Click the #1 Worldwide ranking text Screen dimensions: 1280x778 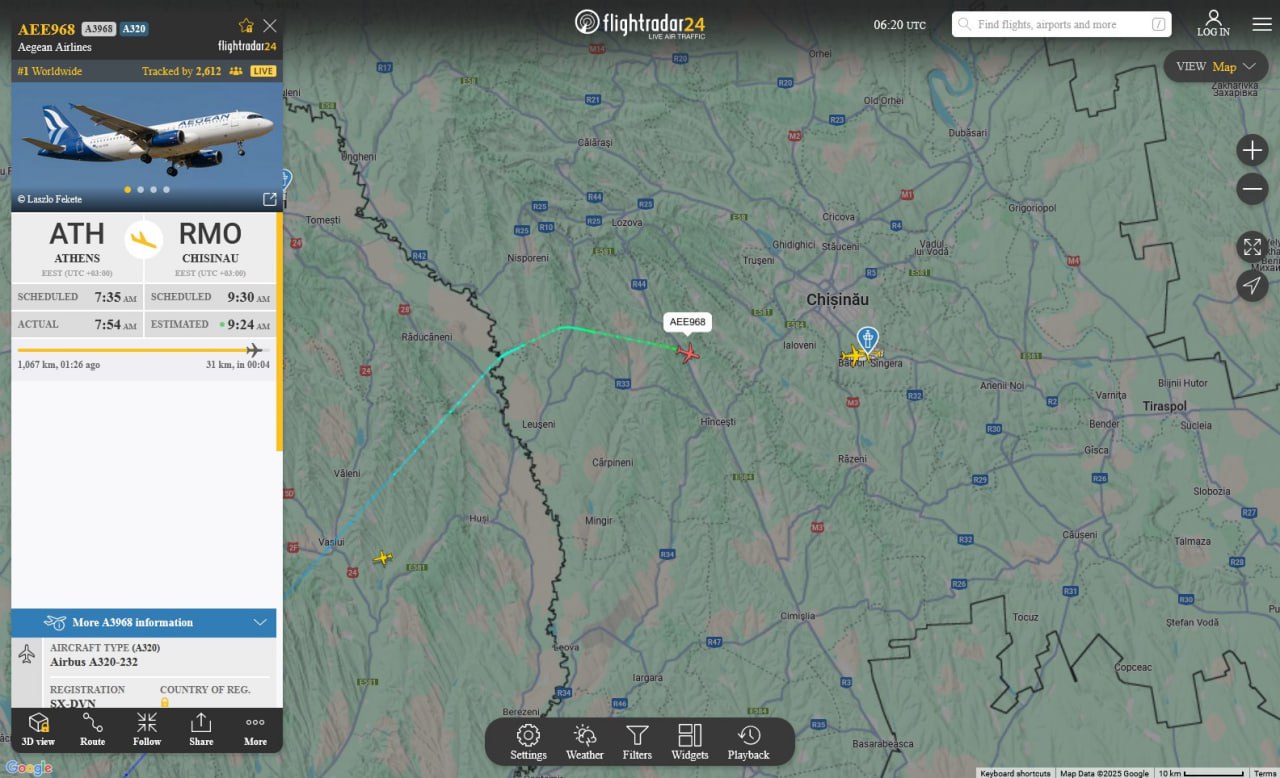click(x=50, y=71)
